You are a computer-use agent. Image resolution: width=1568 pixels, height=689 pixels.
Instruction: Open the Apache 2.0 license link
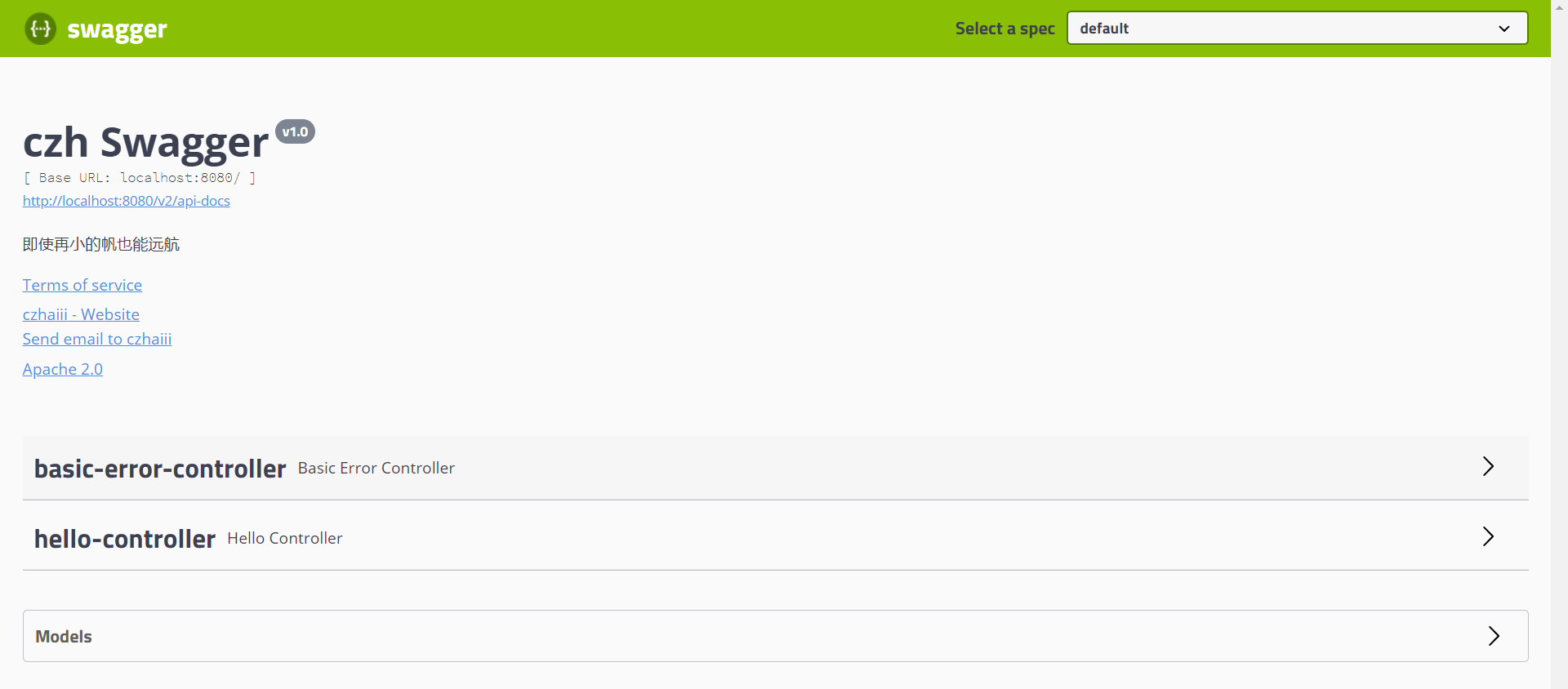pyautogui.click(x=63, y=369)
